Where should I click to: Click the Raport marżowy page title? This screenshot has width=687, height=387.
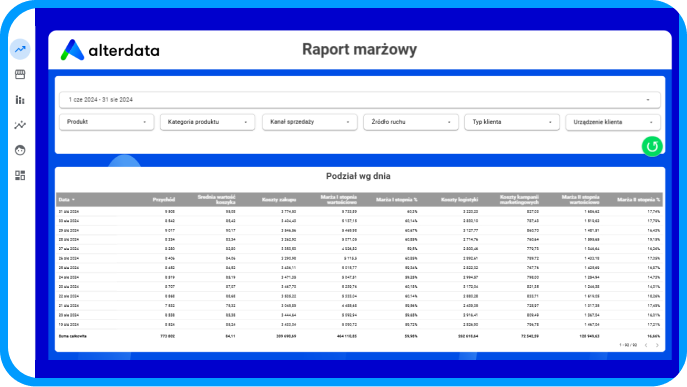pyautogui.click(x=359, y=49)
